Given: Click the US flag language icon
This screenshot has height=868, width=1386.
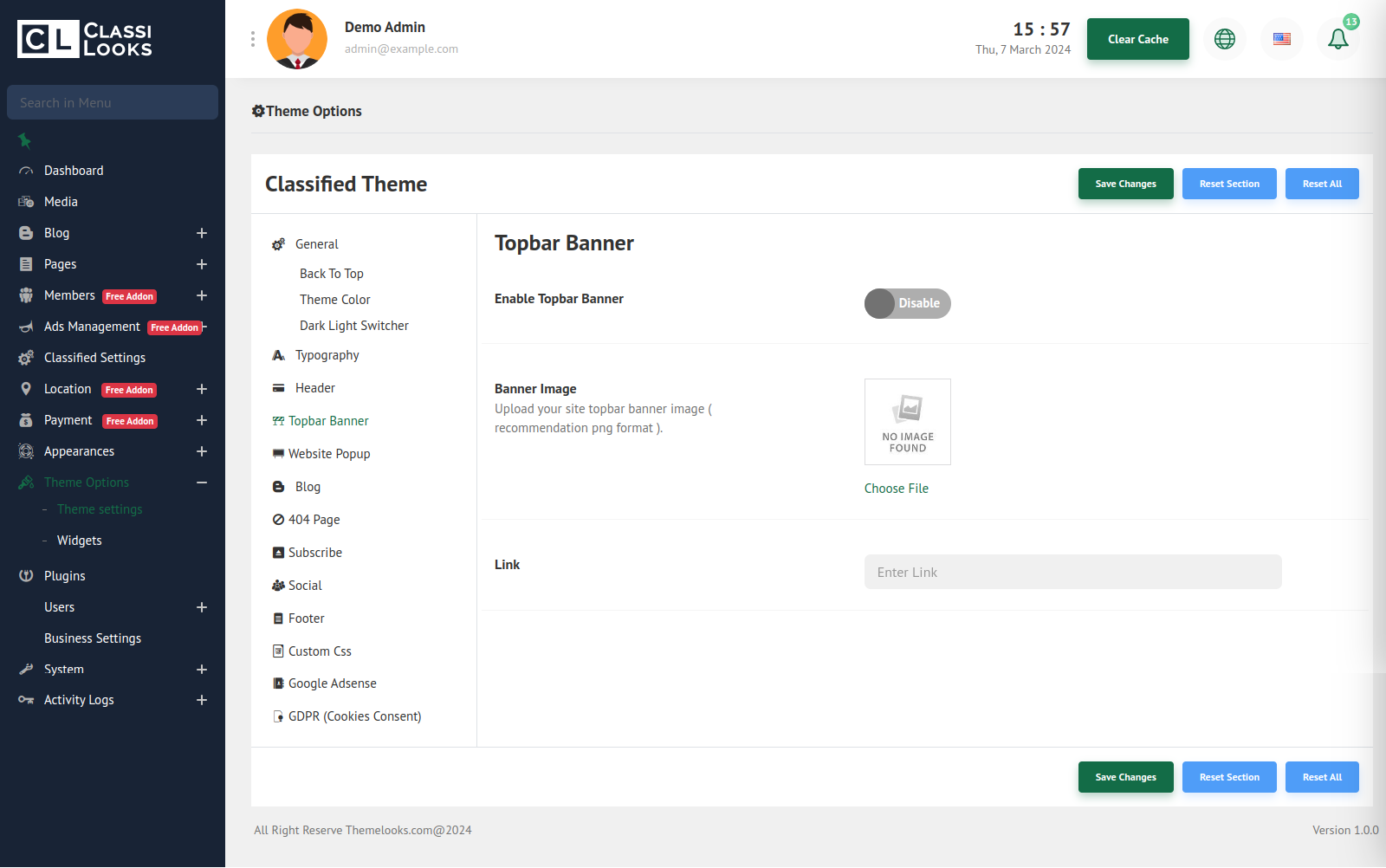Looking at the screenshot, I should tap(1281, 39).
